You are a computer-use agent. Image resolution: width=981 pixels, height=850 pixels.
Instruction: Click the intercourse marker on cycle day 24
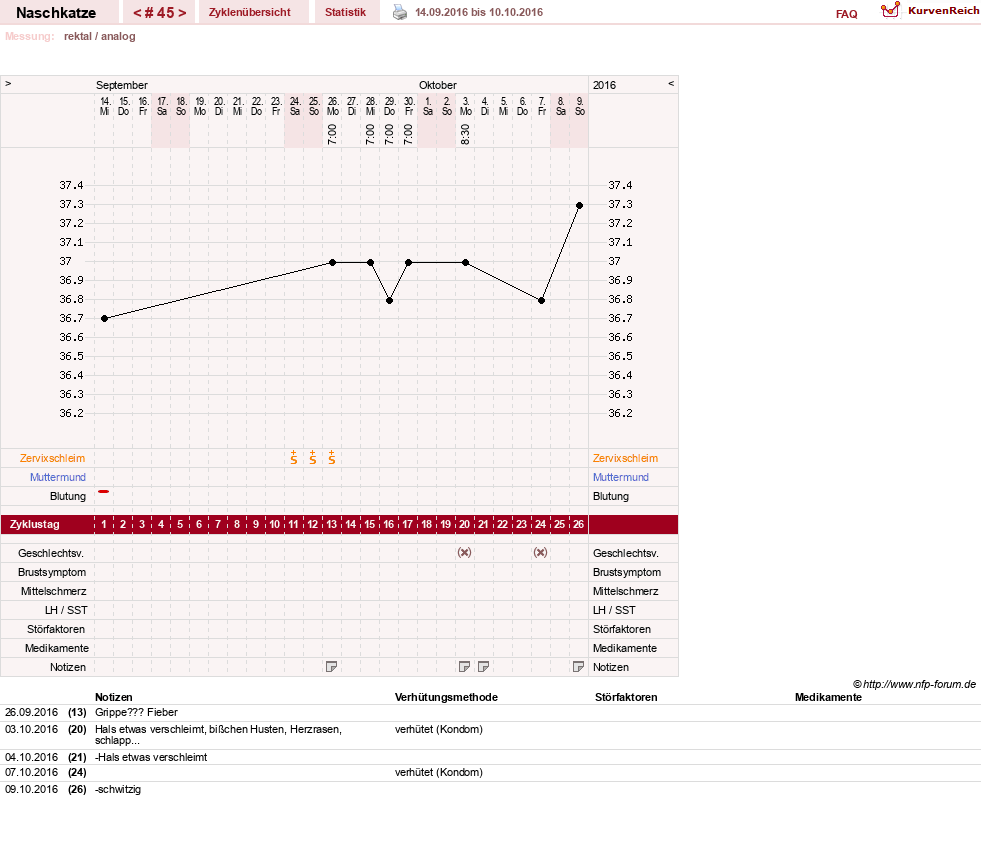[541, 552]
